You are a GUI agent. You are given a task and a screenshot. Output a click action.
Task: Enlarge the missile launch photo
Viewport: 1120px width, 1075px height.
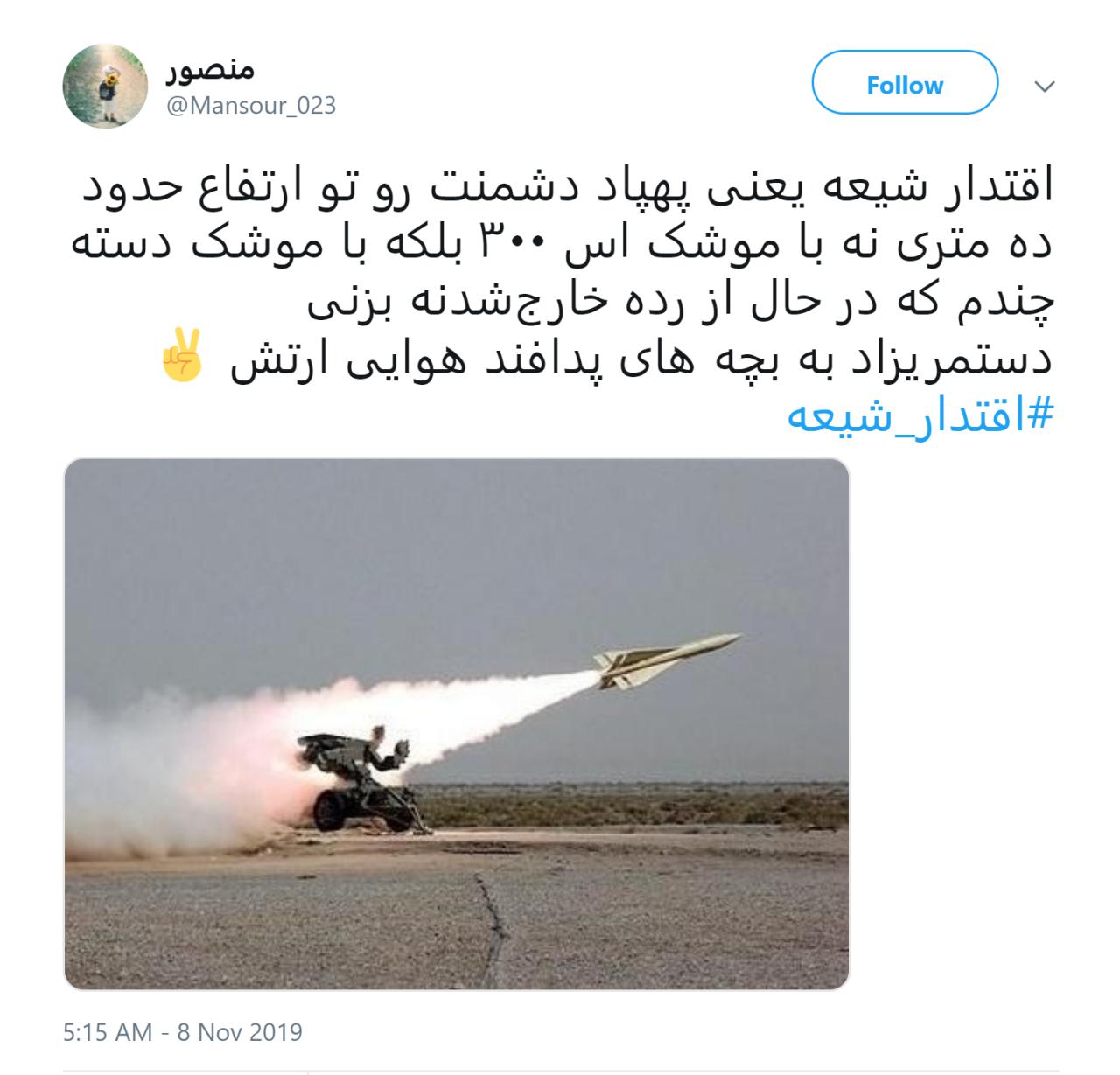[x=456, y=723]
